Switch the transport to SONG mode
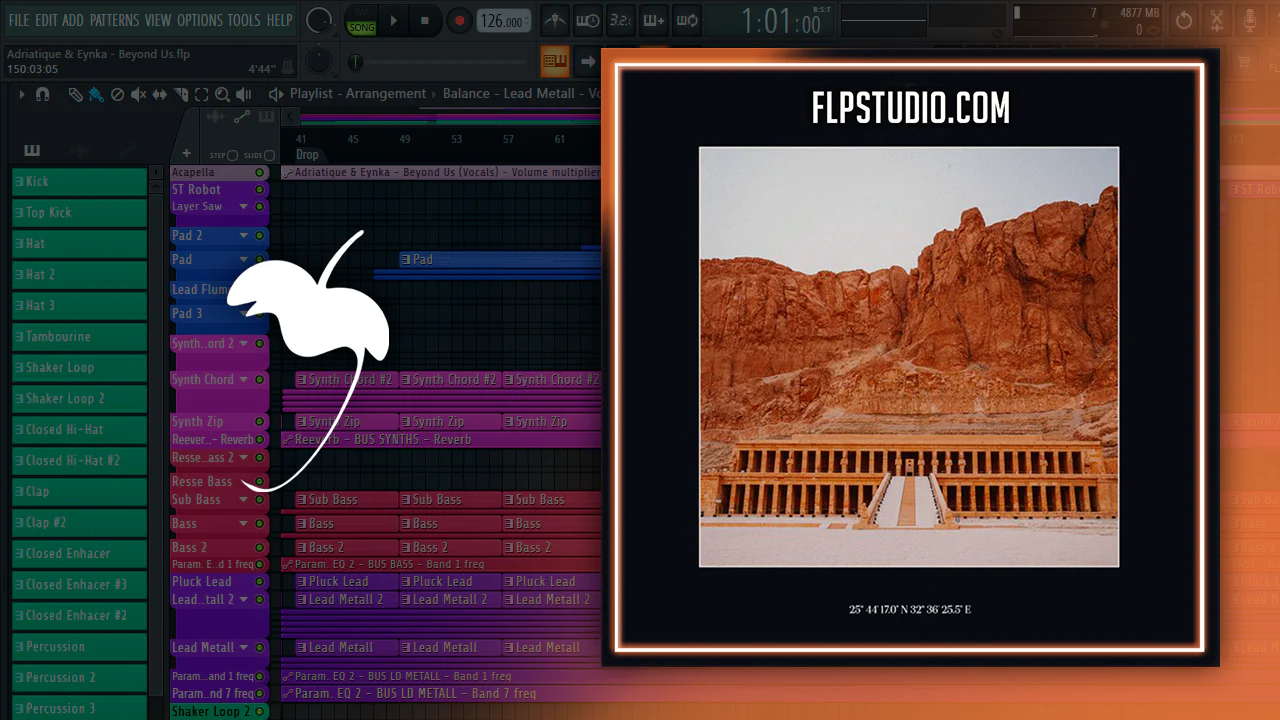The width and height of the screenshot is (1280, 720). click(x=361, y=27)
